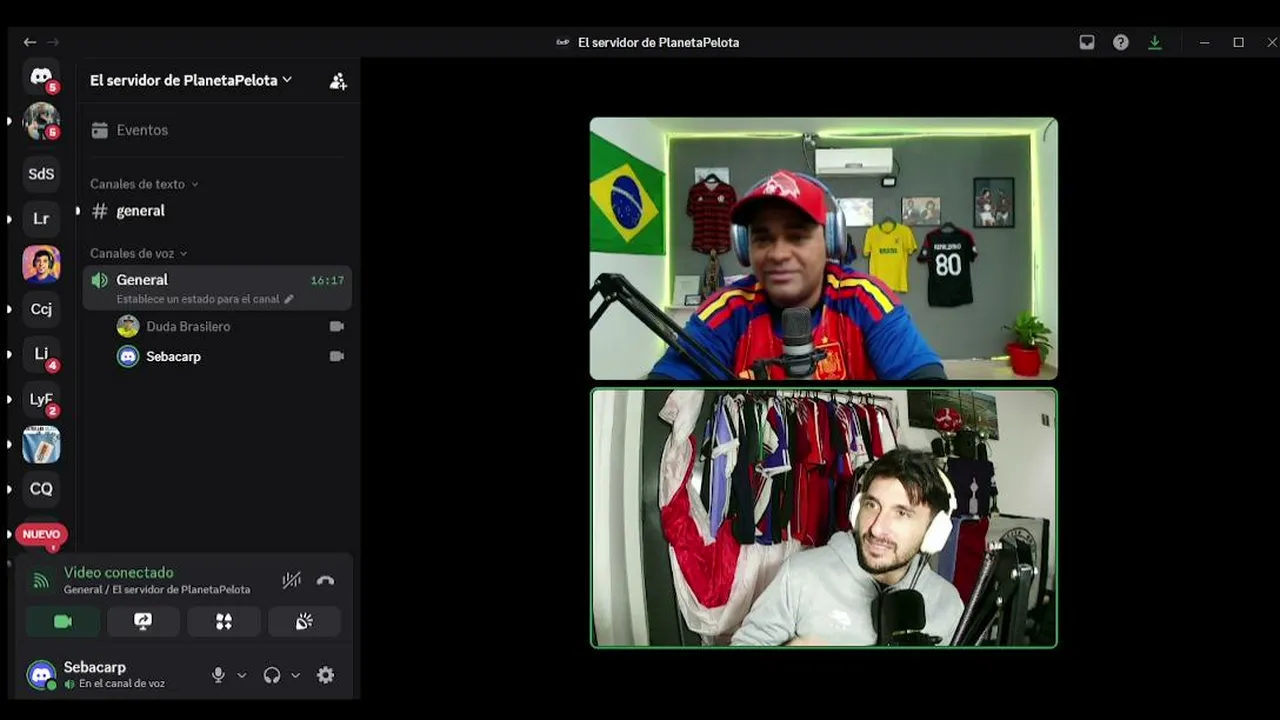
Task: Open the SdS server
Action: 41,174
